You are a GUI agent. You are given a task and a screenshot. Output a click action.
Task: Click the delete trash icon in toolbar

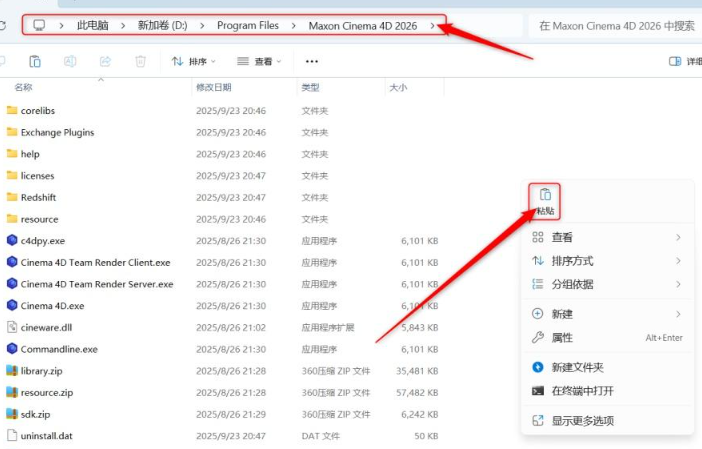point(141,61)
